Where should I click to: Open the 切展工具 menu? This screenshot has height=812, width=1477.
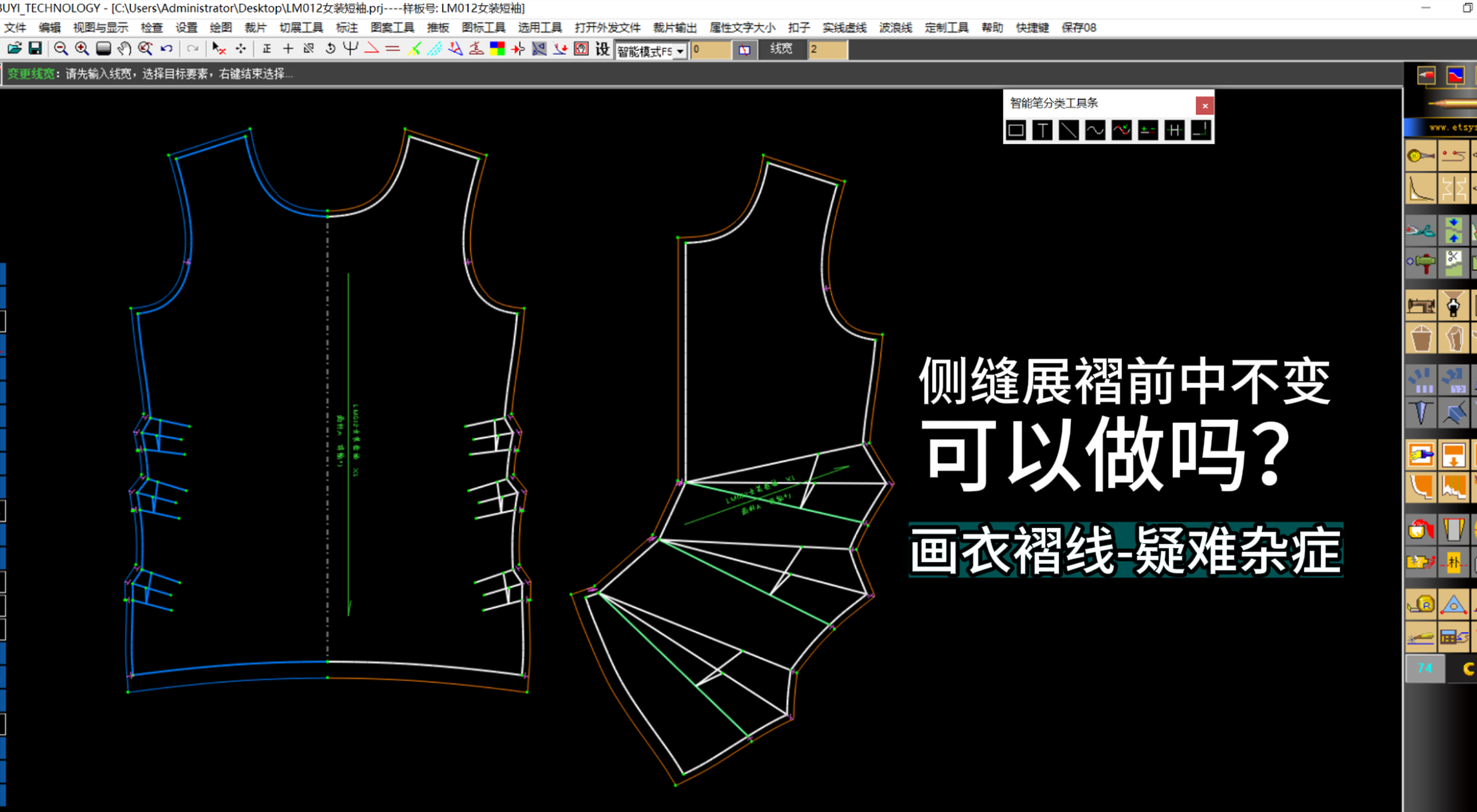(x=301, y=27)
